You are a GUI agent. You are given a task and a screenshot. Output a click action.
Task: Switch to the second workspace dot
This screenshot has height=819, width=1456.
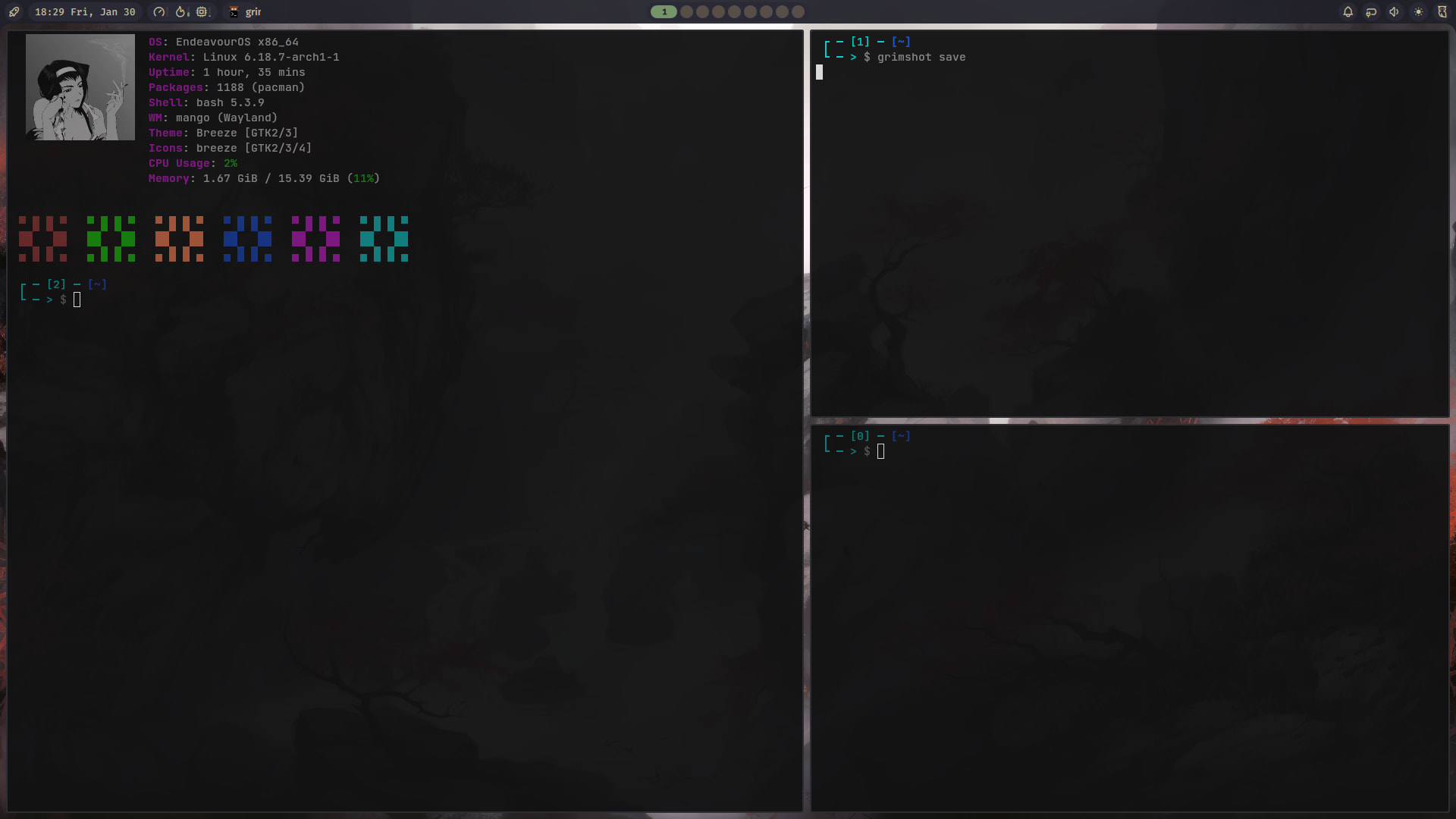686,11
